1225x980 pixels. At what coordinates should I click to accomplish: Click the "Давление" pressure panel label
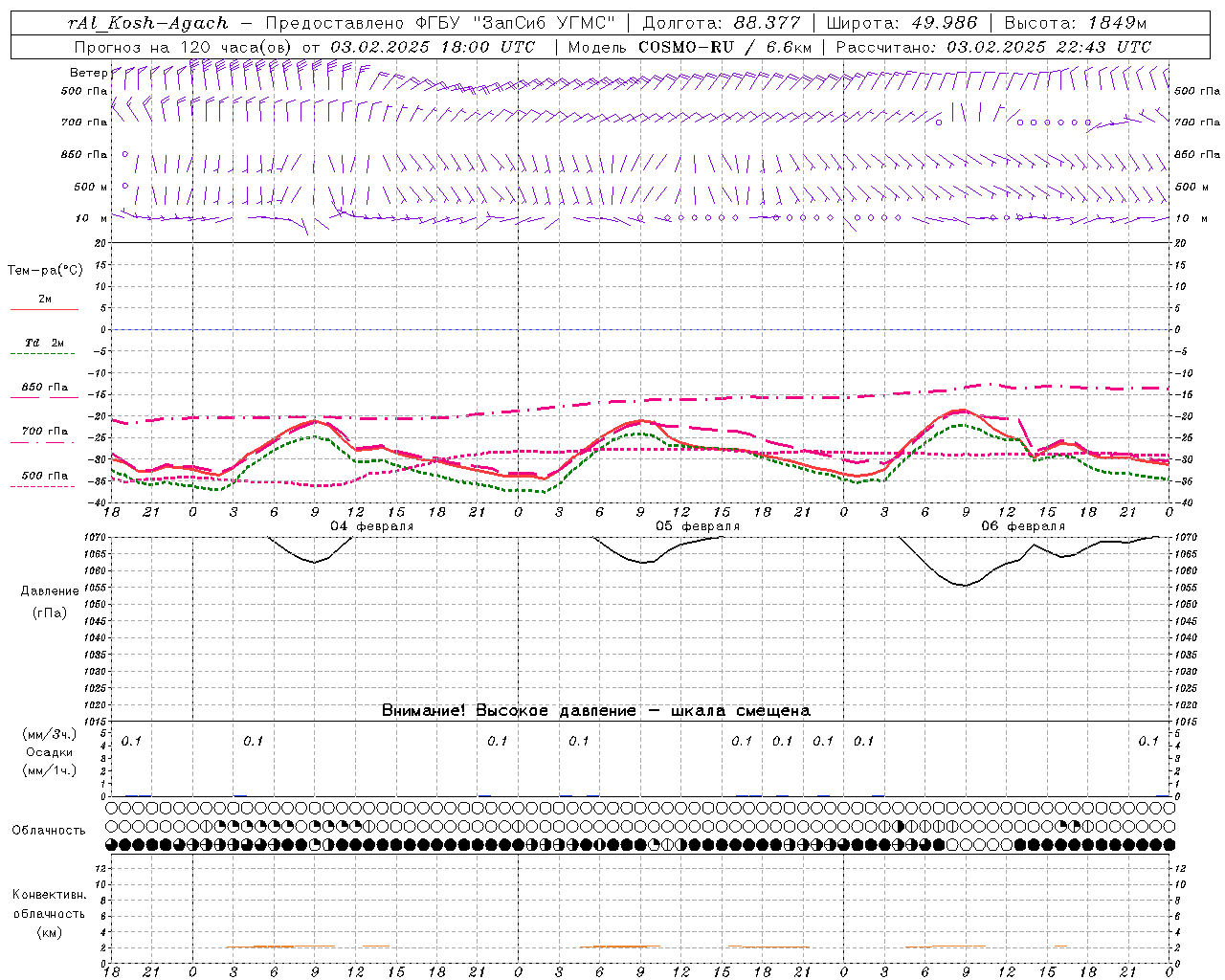point(50,591)
